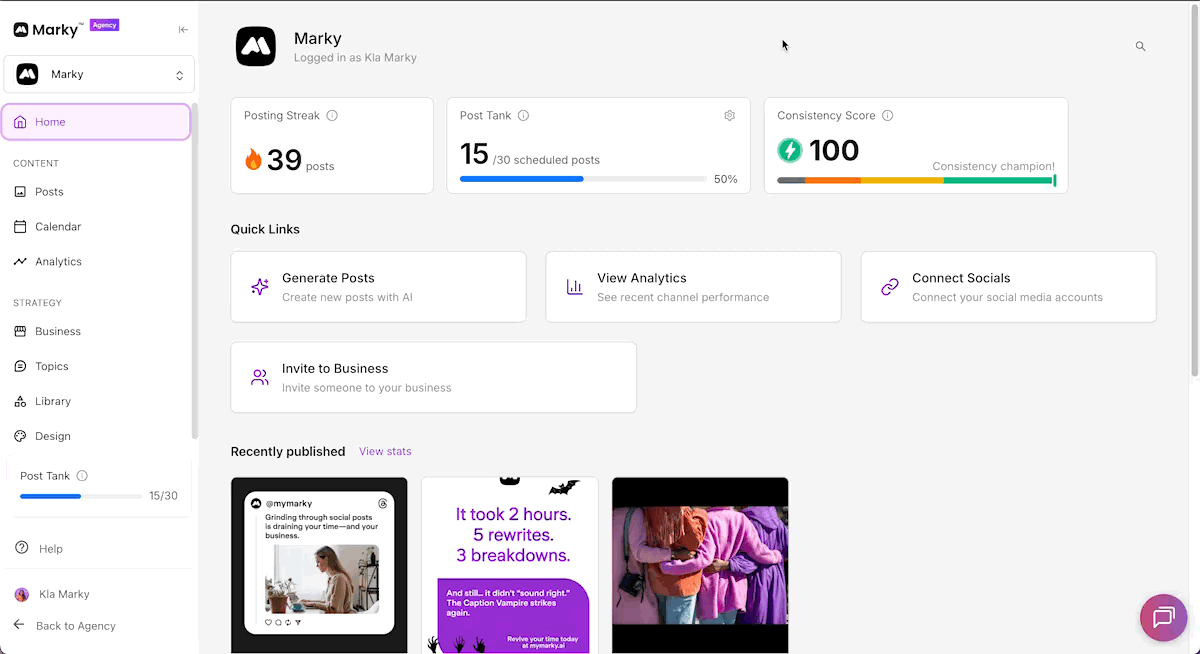1200x654 pixels.
Task: Click the Post Tank progress bar in sidebar
Action: [x=80, y=496]
